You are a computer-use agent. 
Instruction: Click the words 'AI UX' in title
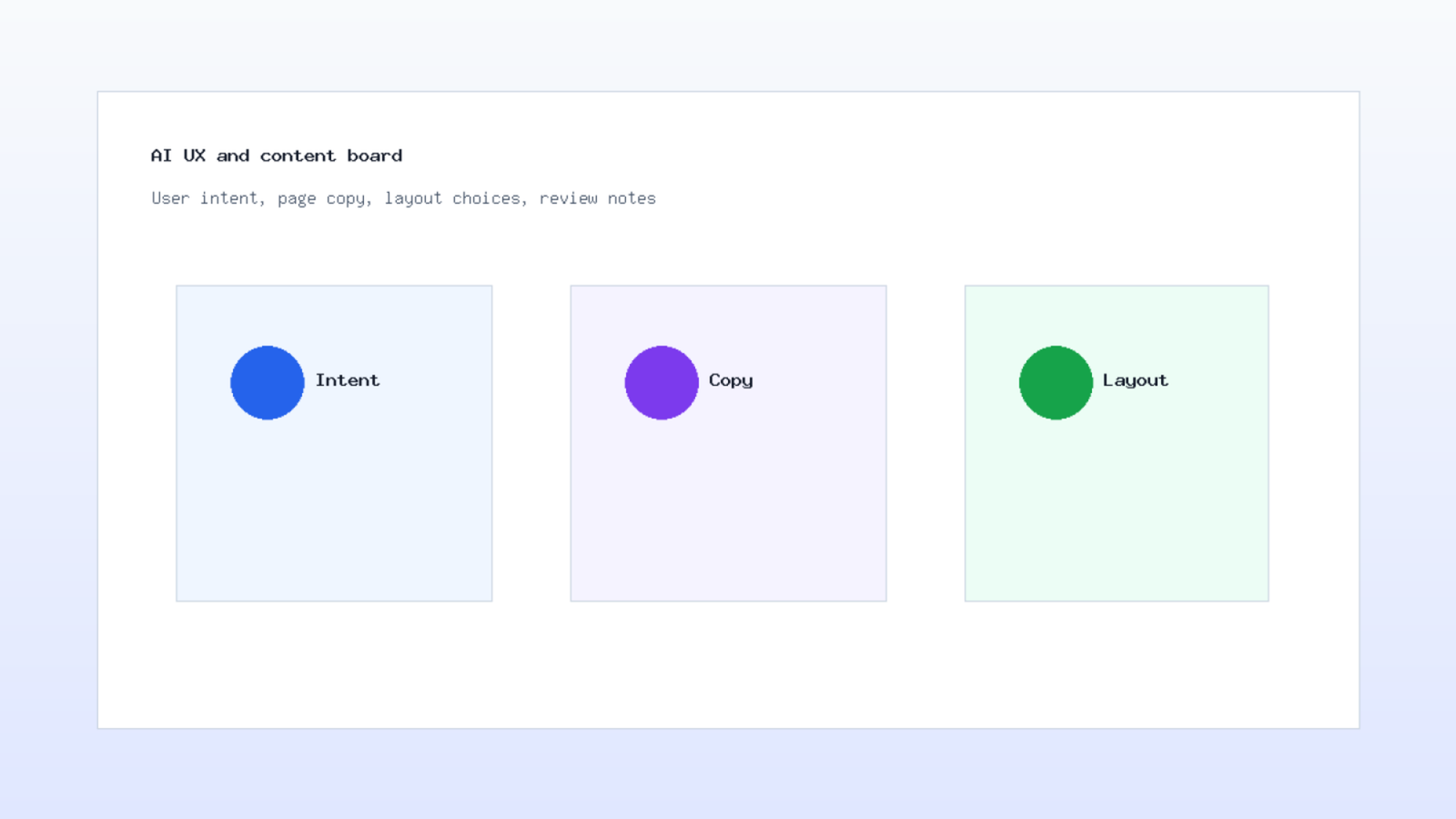click(x=178, y=156)
